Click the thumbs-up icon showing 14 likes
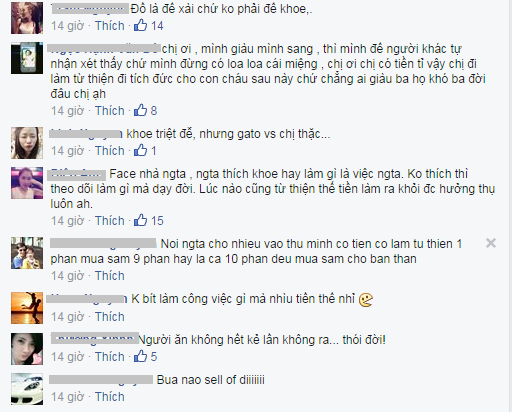Viewport: 512px width, 412px height. 140,25
